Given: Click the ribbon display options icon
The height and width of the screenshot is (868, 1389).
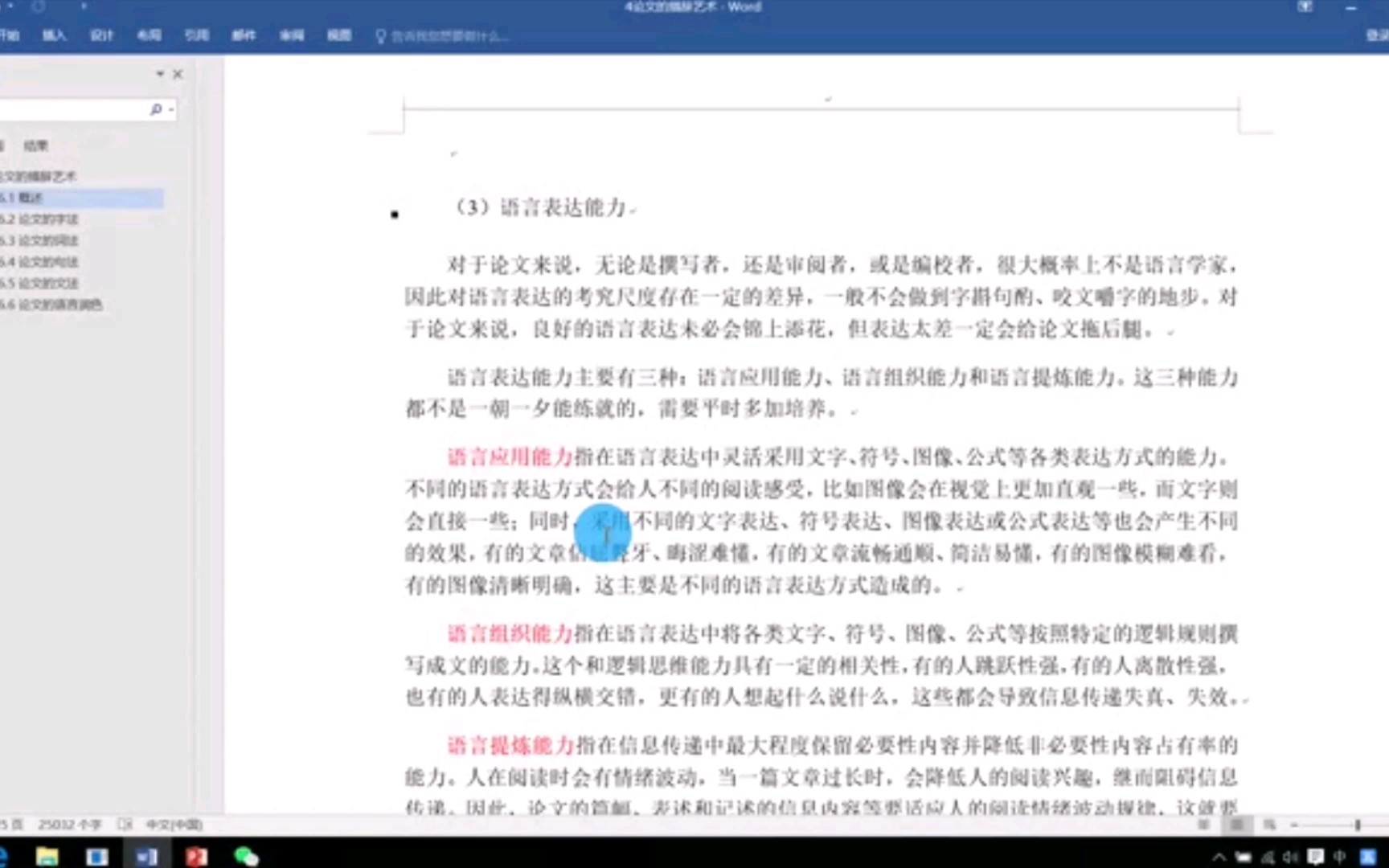Looking at the screenshot, I should pos(1305,6).
